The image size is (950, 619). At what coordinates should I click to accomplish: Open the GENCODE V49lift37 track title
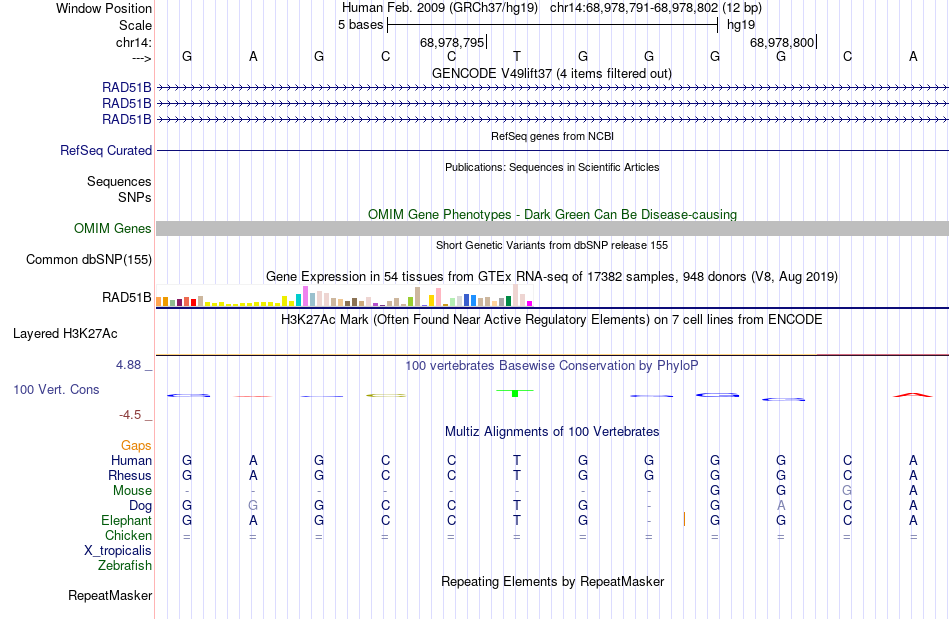(x=552, y=73)
